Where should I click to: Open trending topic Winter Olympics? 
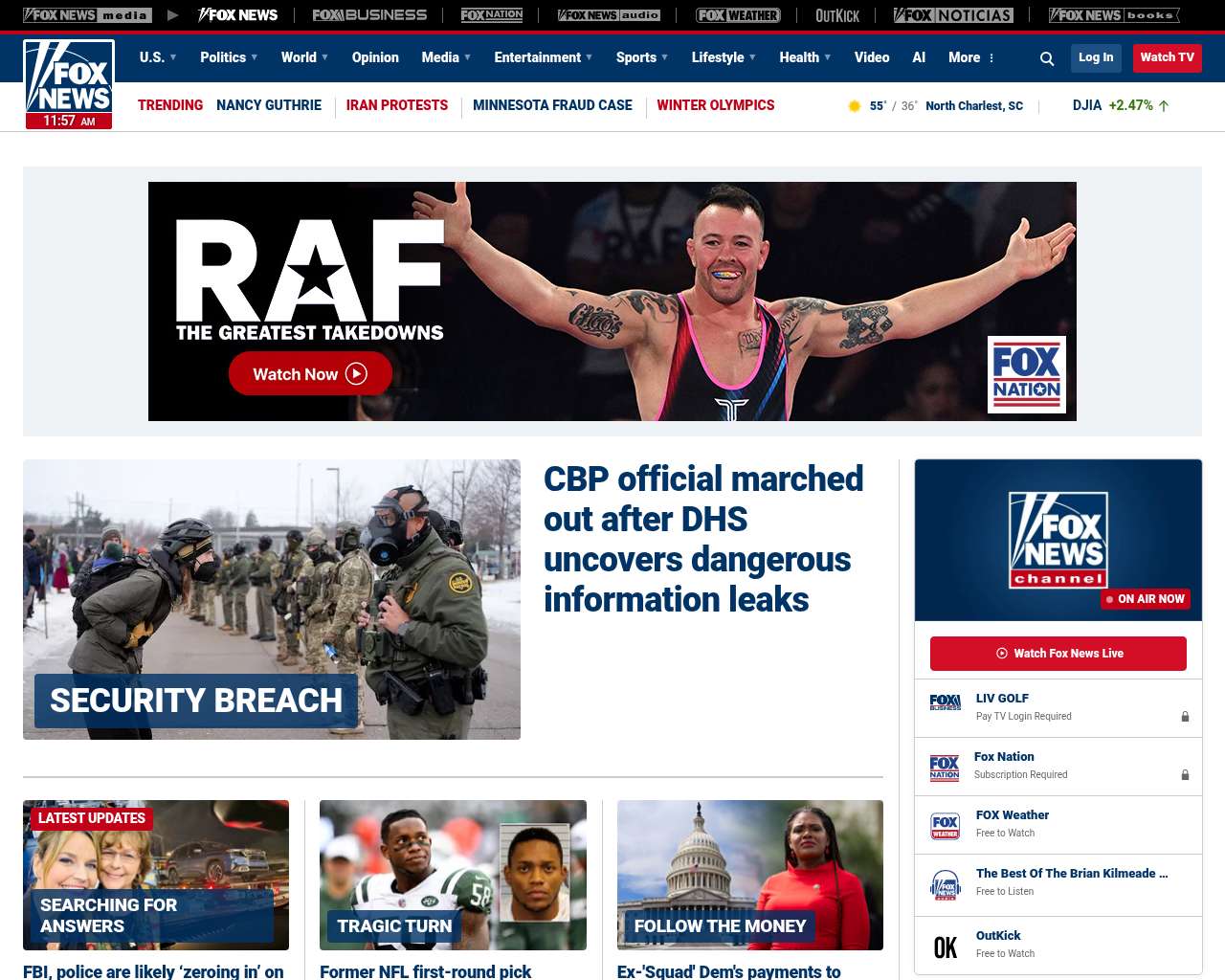click(x=716, y=105)
